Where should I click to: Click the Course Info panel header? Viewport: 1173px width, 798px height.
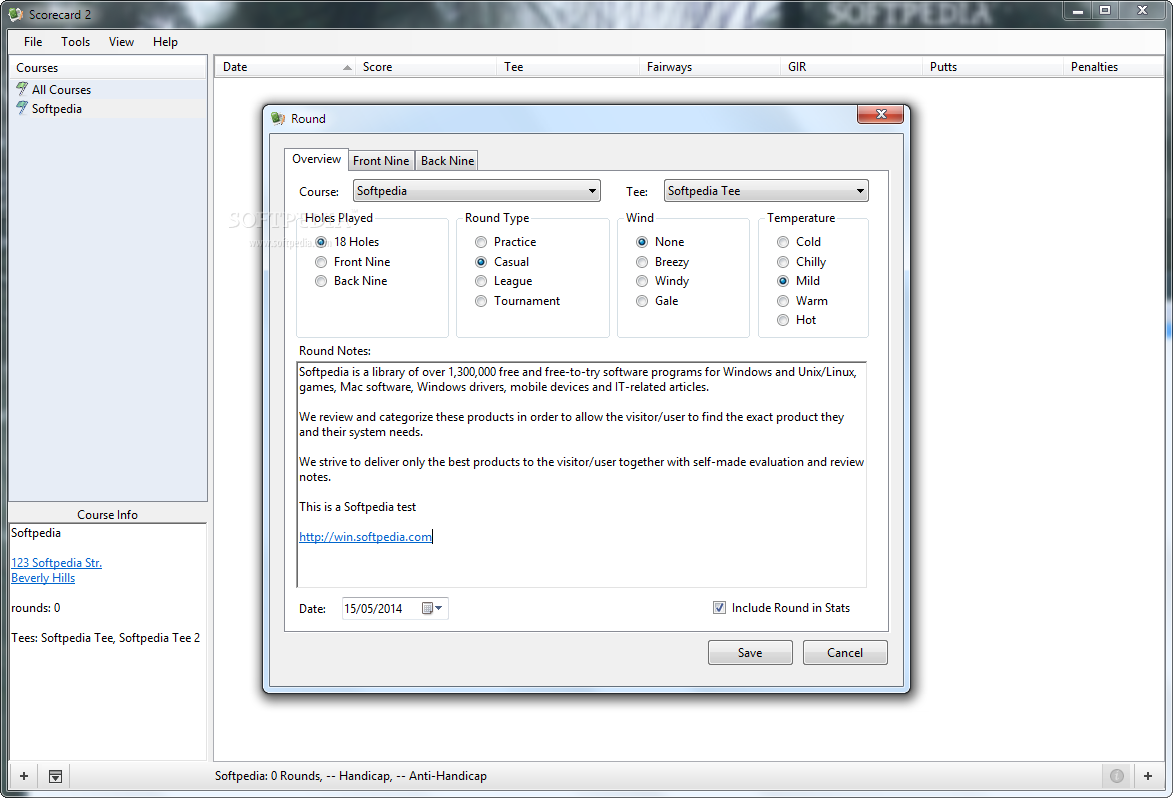pyautogui.click(x=107, y=515)
